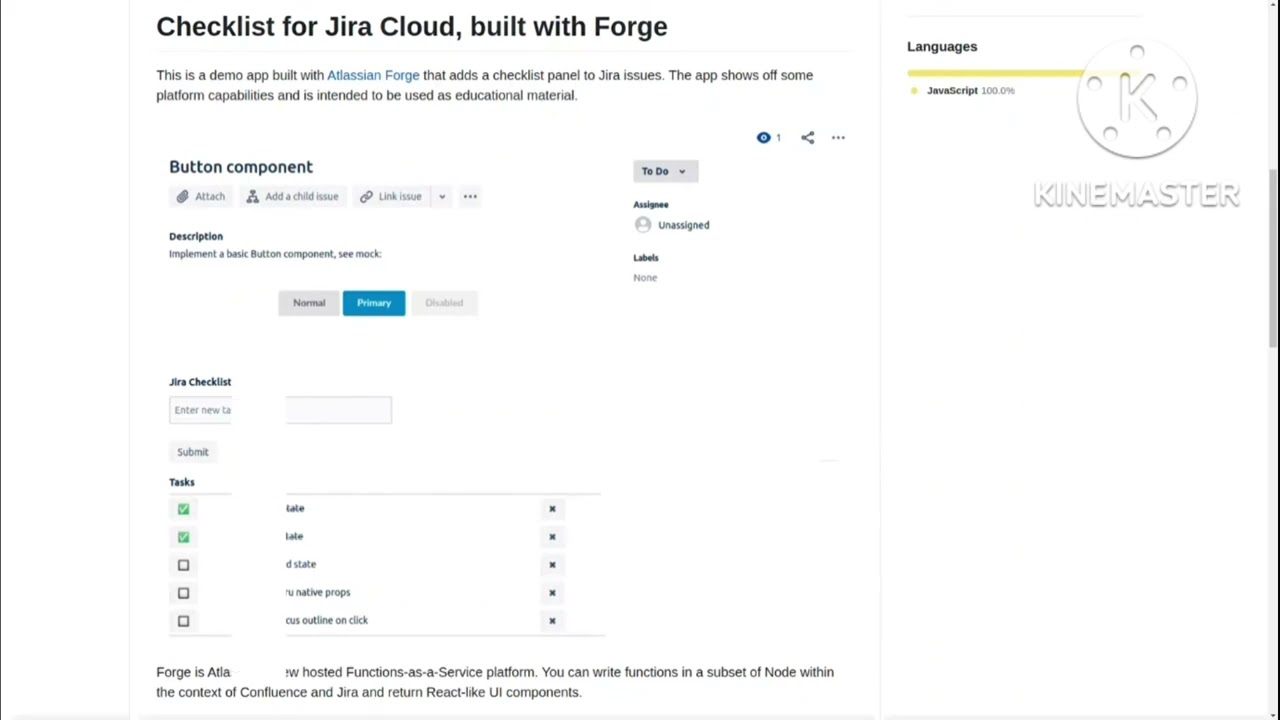Viewport: 1280px width, 720px height.
Task: Remove the 'focus outline on click' task
Action: (552, 621)
